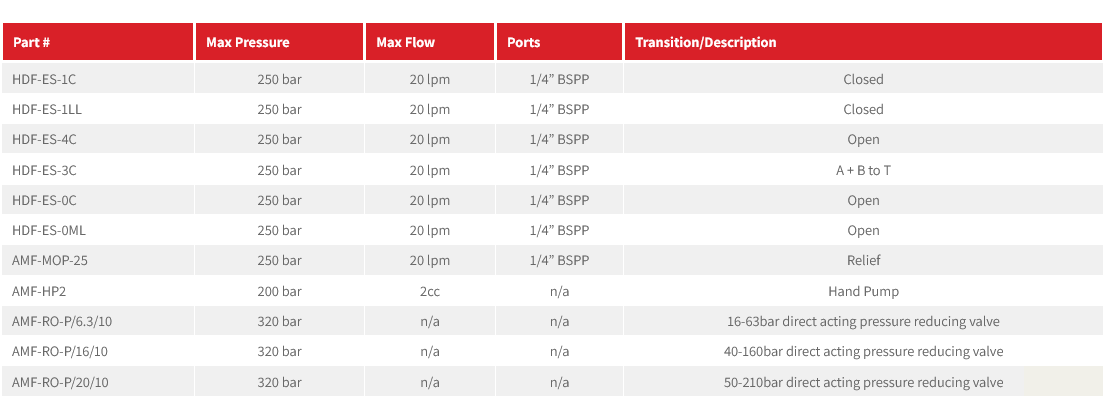Screen dimensions: 1105x407
Task: Click part number AMF-RO-P/6.3/10
Action: 61,321
